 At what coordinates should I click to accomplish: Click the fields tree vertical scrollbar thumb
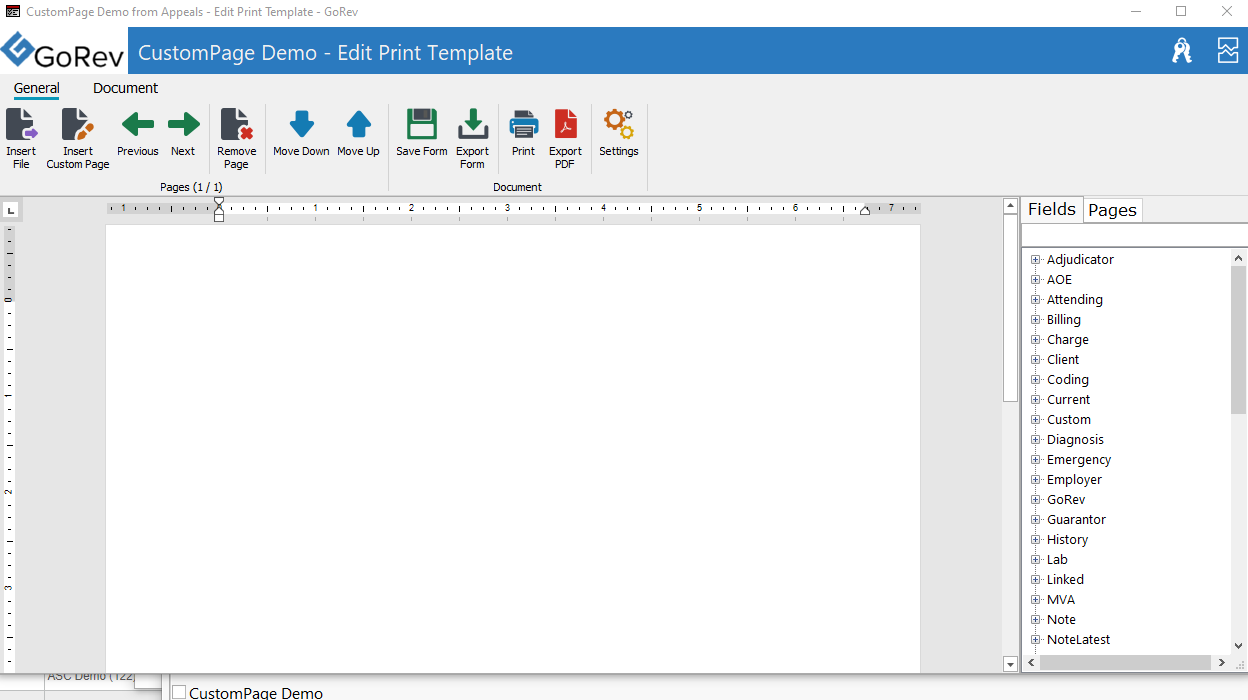tap(1239, 340)
